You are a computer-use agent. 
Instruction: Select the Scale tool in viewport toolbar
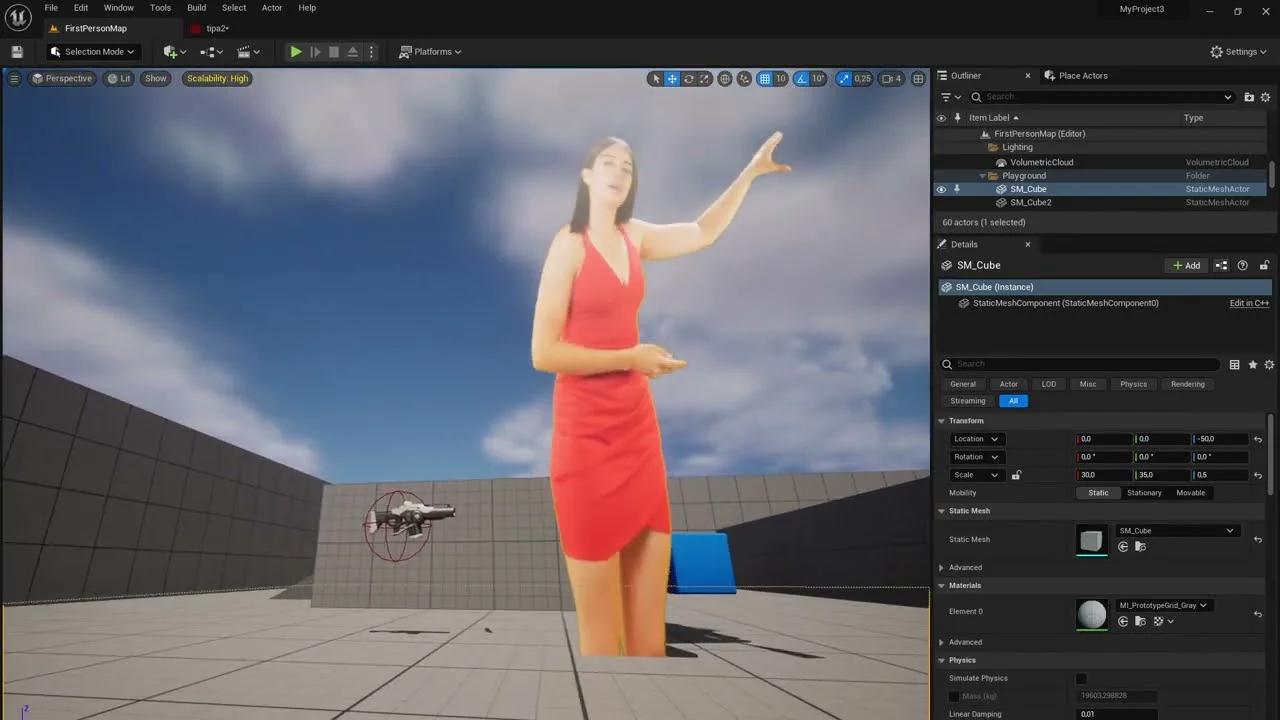703,78
